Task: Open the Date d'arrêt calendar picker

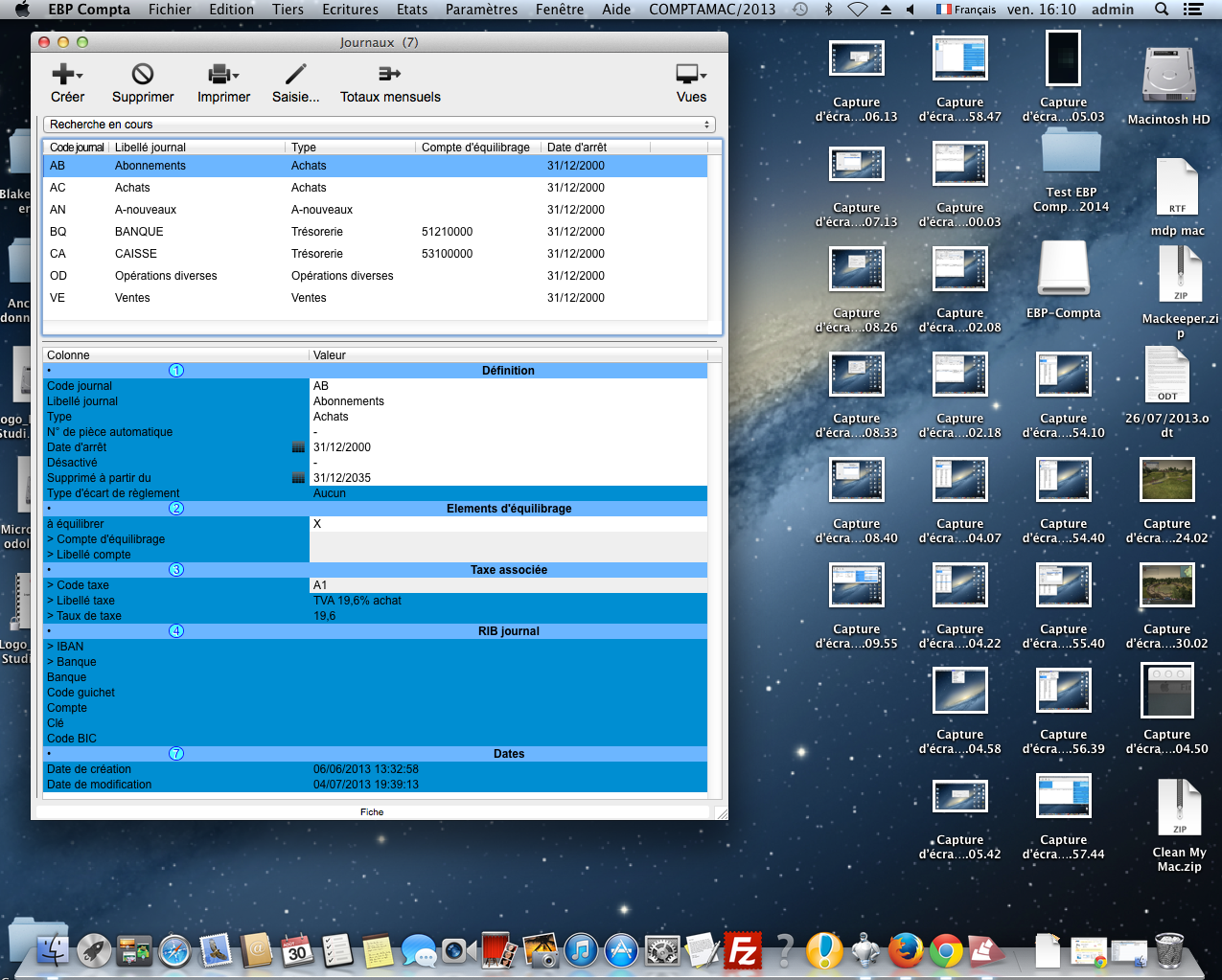Action: point(298,447)
